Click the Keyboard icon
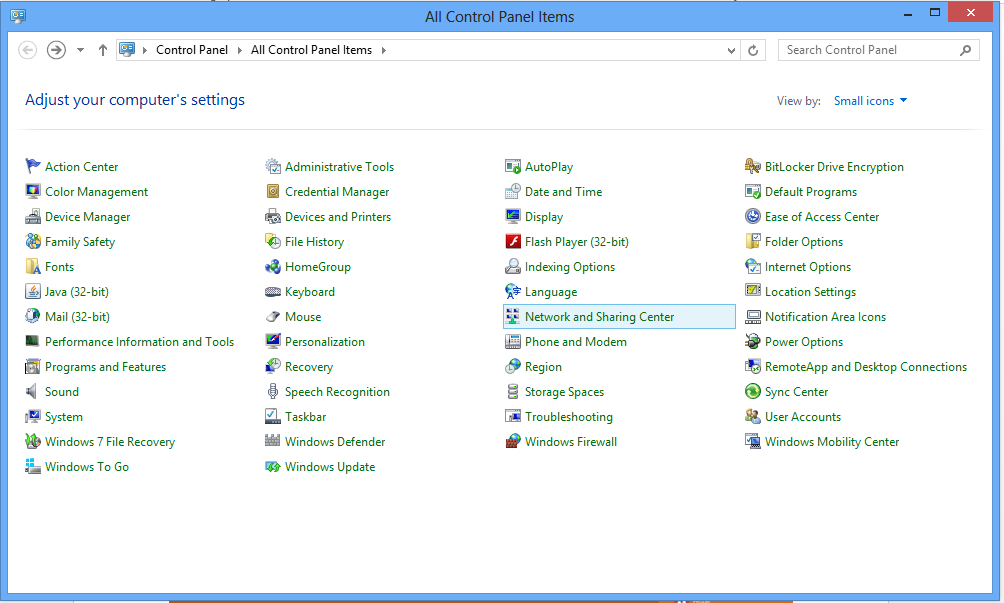The image size is (1004, 603). tap(273, 291)
